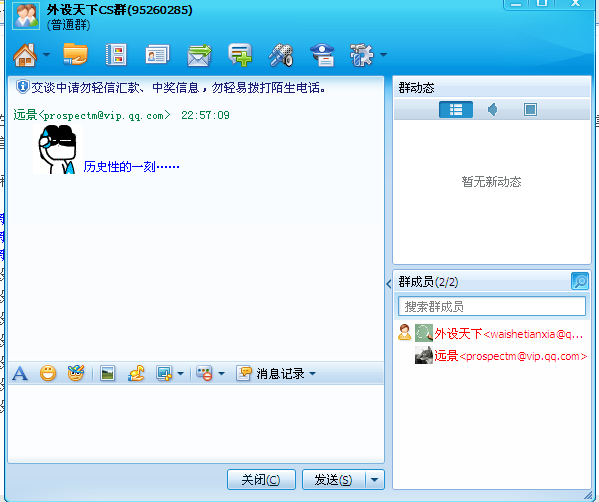599x502 pixels.
Task: Collapse the right side panel arrow
Action: 389,284
